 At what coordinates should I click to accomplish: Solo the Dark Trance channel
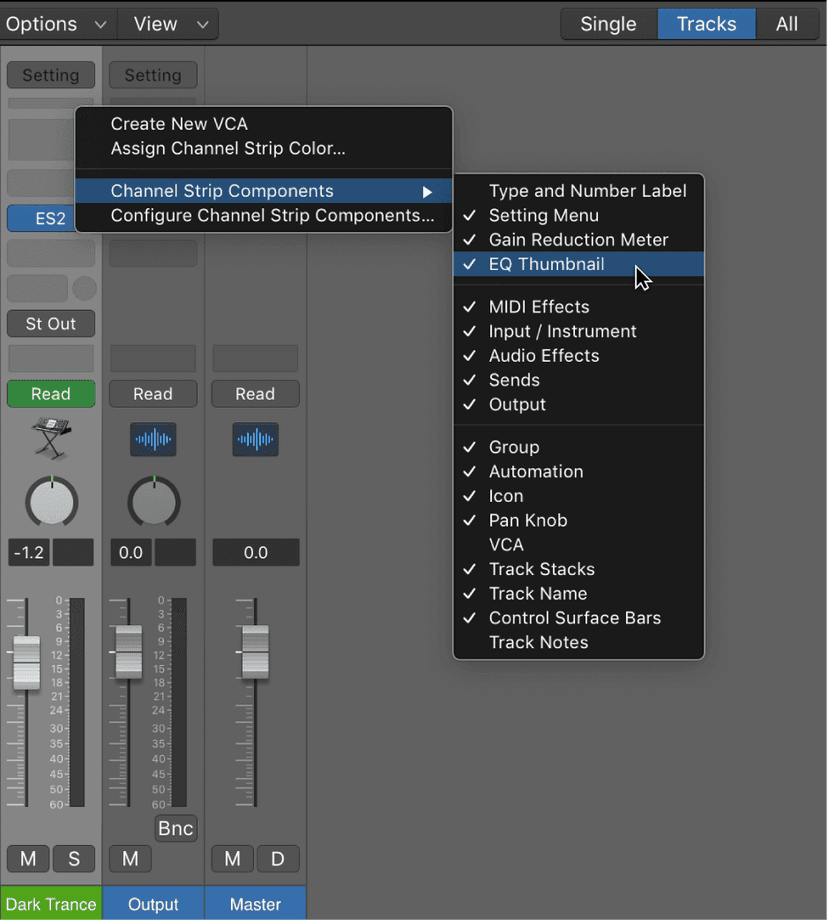point(74,859)
